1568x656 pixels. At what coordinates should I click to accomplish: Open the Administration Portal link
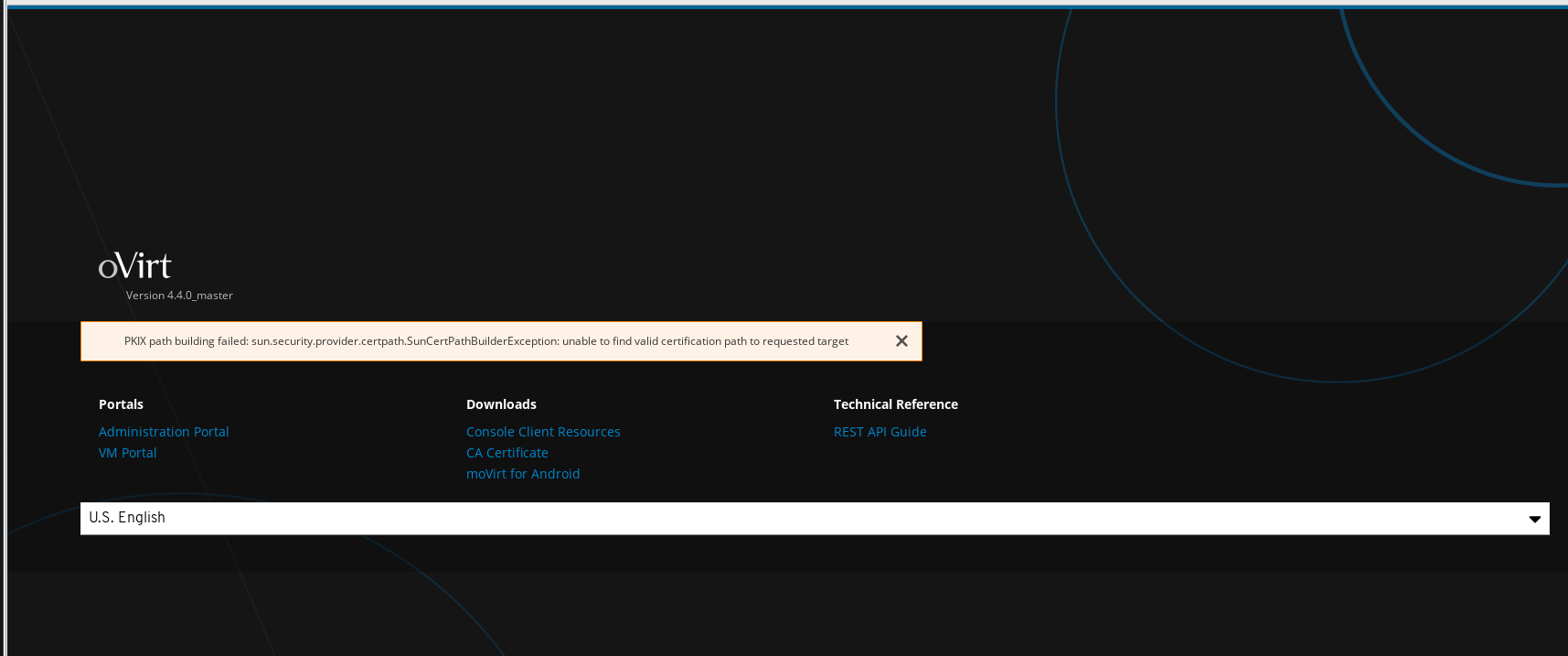click(164, 432)
